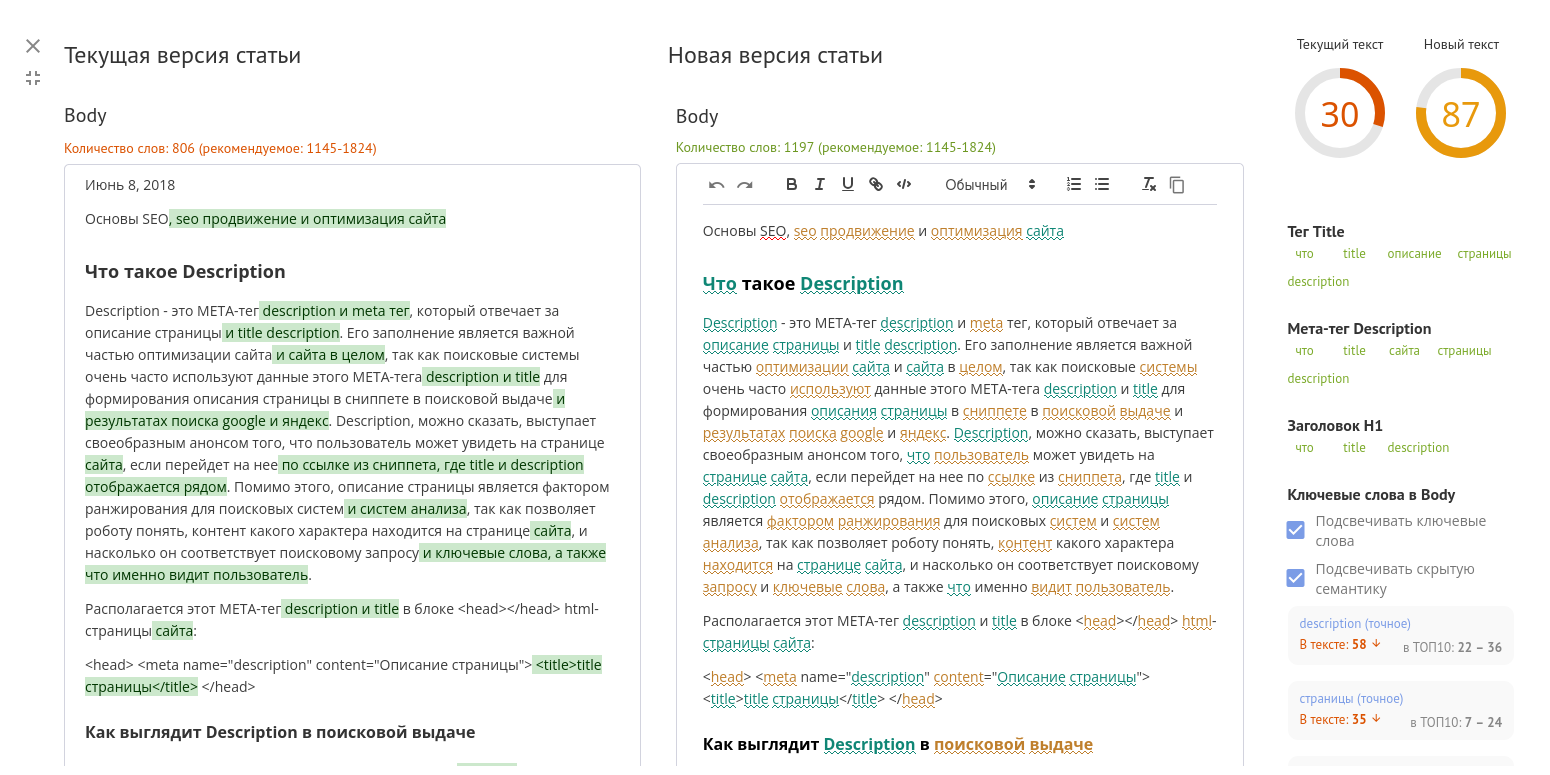The height and width of the screenshot is (775, 1550).
Task: Click the Июнь 8, 2018 date line
Action: coord(130,185)
